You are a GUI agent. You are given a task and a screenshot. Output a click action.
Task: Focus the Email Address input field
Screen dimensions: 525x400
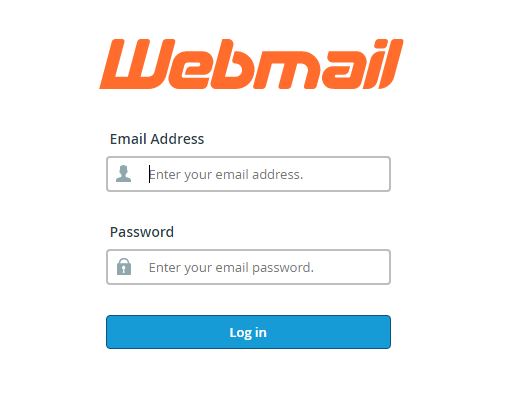click(248, 174)
